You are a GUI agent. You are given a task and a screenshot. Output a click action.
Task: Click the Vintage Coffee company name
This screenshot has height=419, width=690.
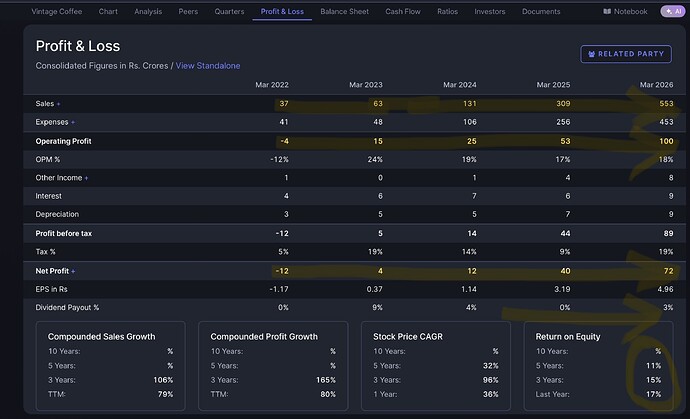pyautogui.click(x=56, y=11)
